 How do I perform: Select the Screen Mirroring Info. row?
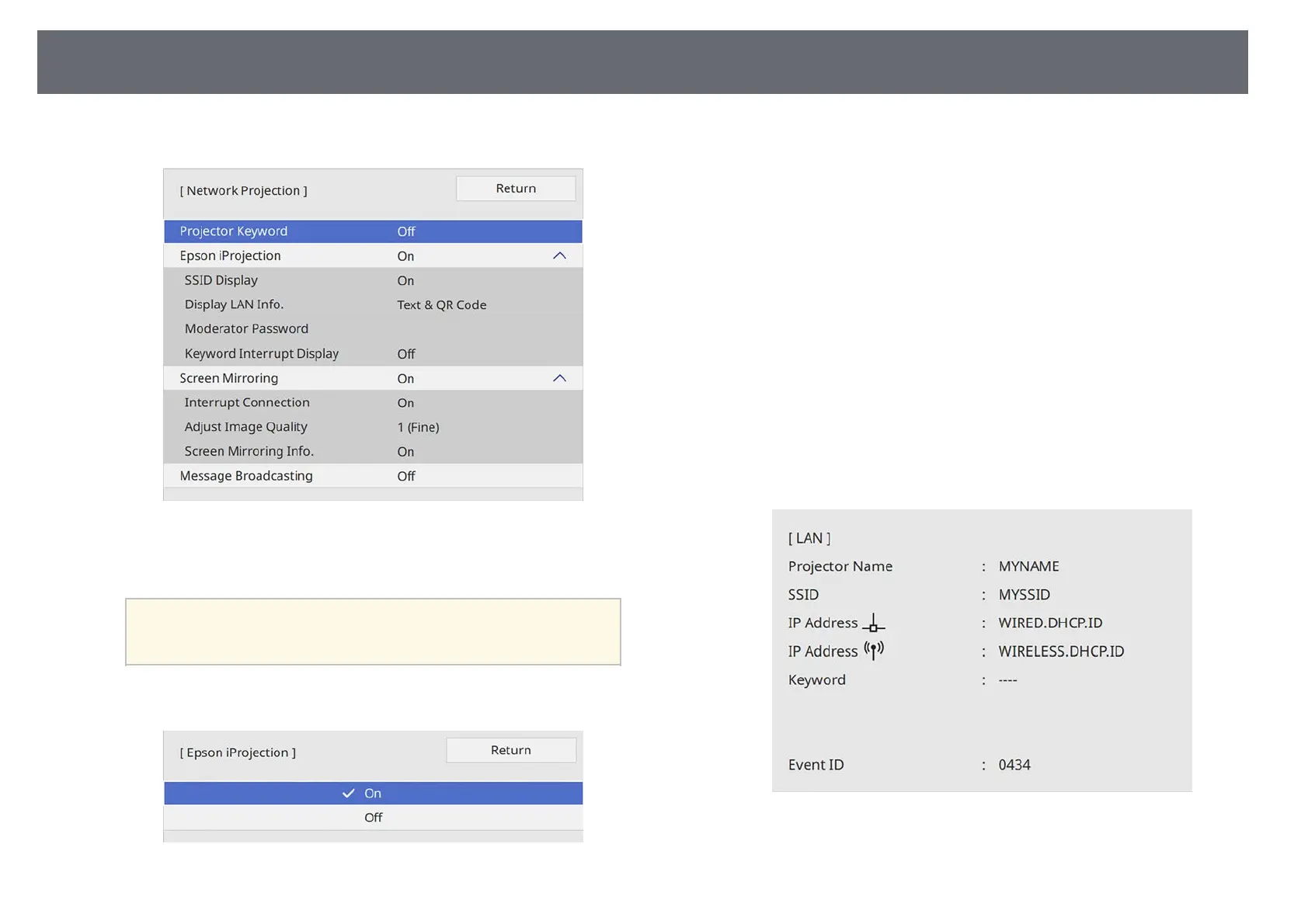(x=373, y=452)
